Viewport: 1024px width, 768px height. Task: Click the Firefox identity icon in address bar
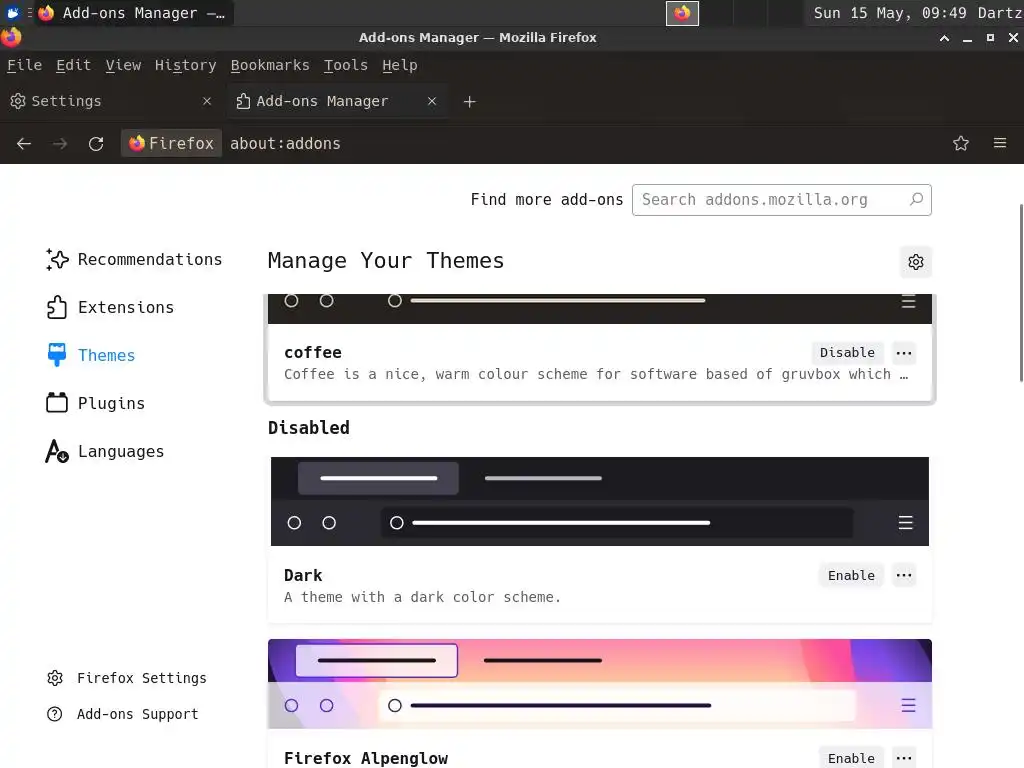[171, 143]
